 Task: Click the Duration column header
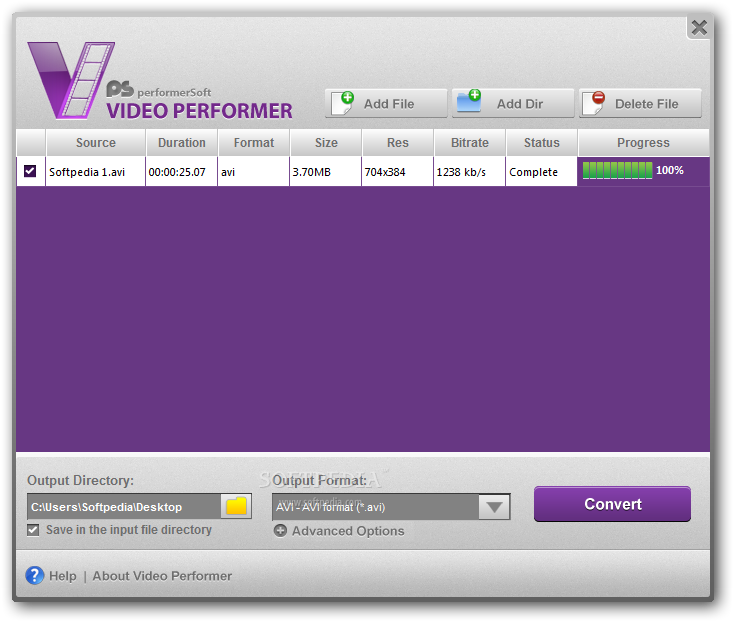click(x=182, y=142)
